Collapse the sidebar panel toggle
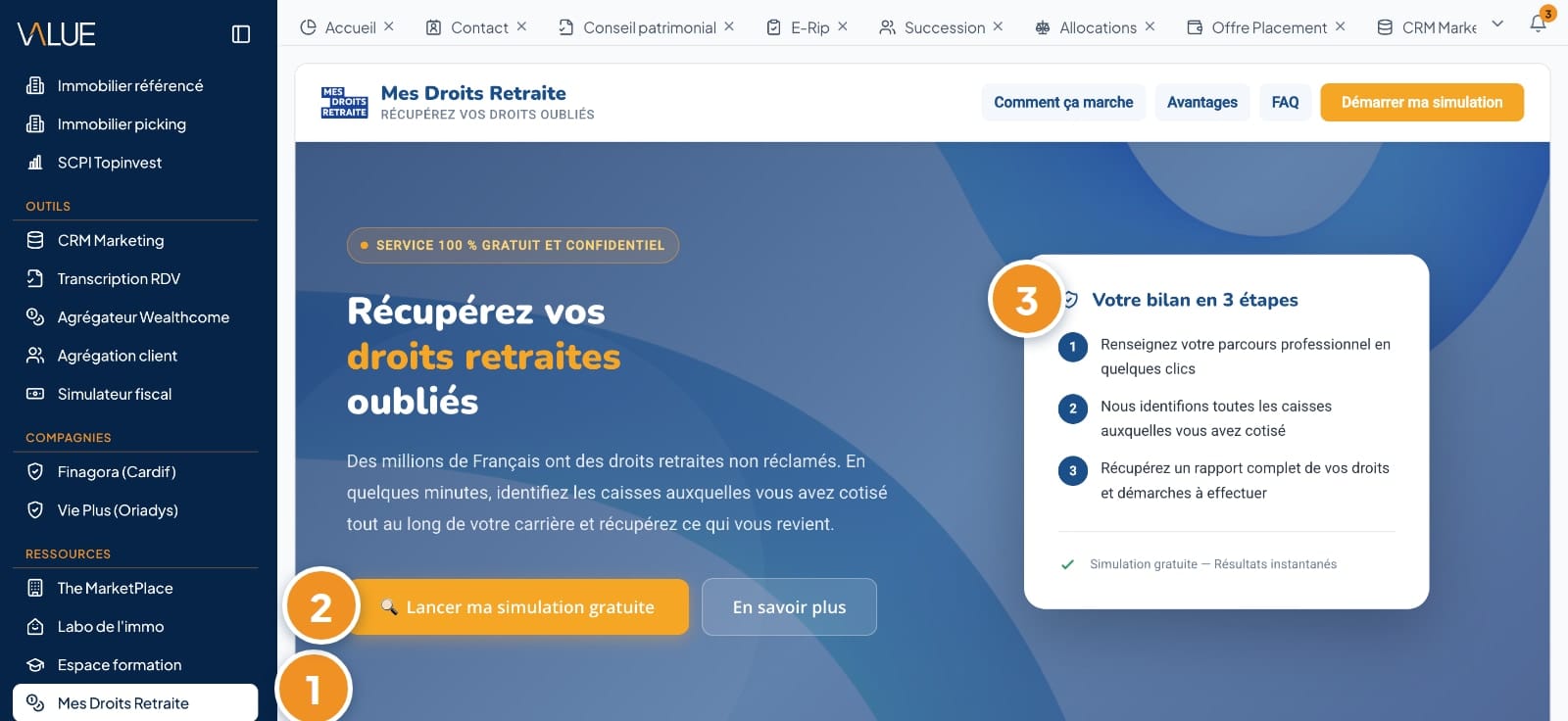This screenshot has height=721, width=1568. point(241,34)
